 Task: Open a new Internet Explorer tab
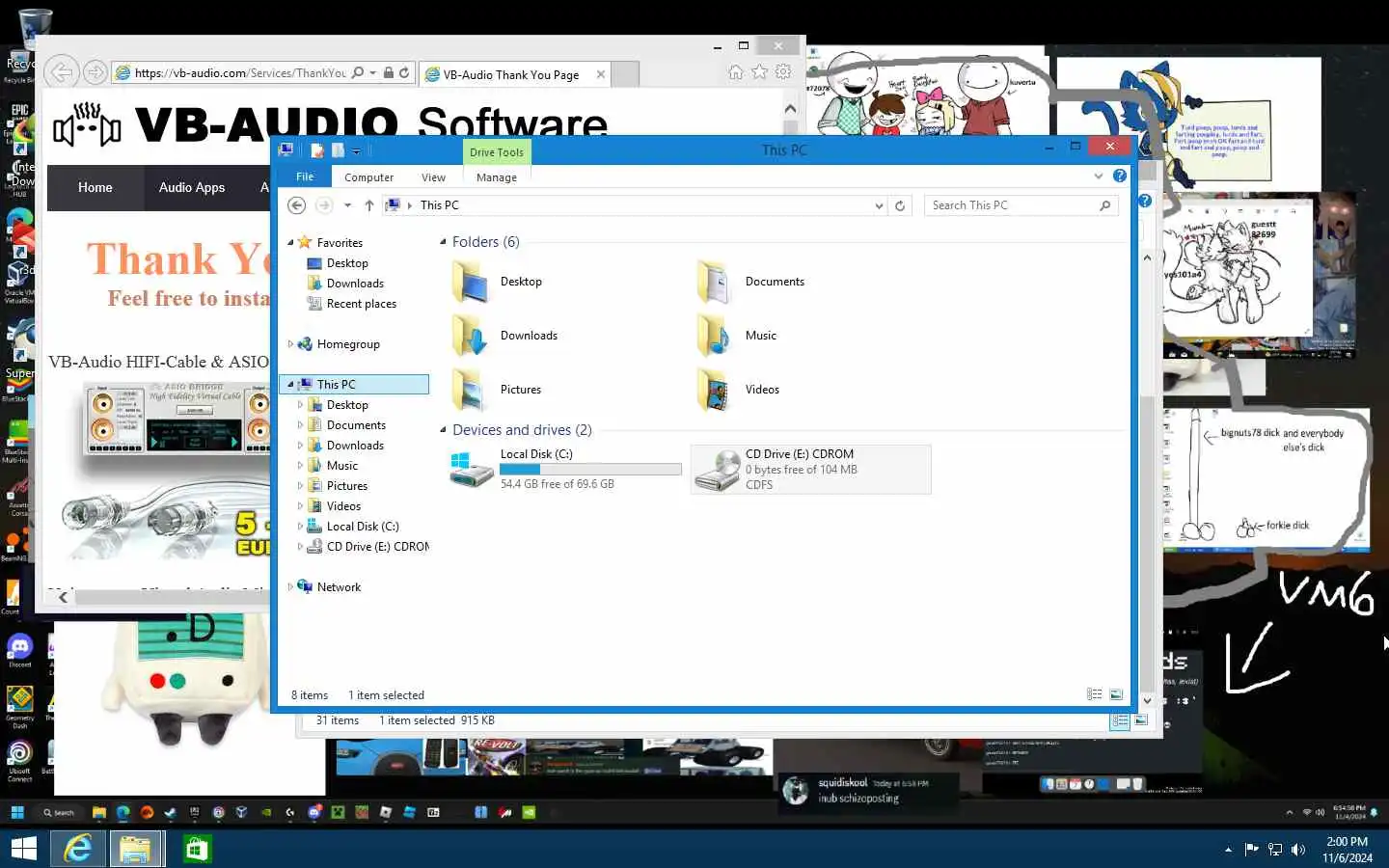click(626, 74)
